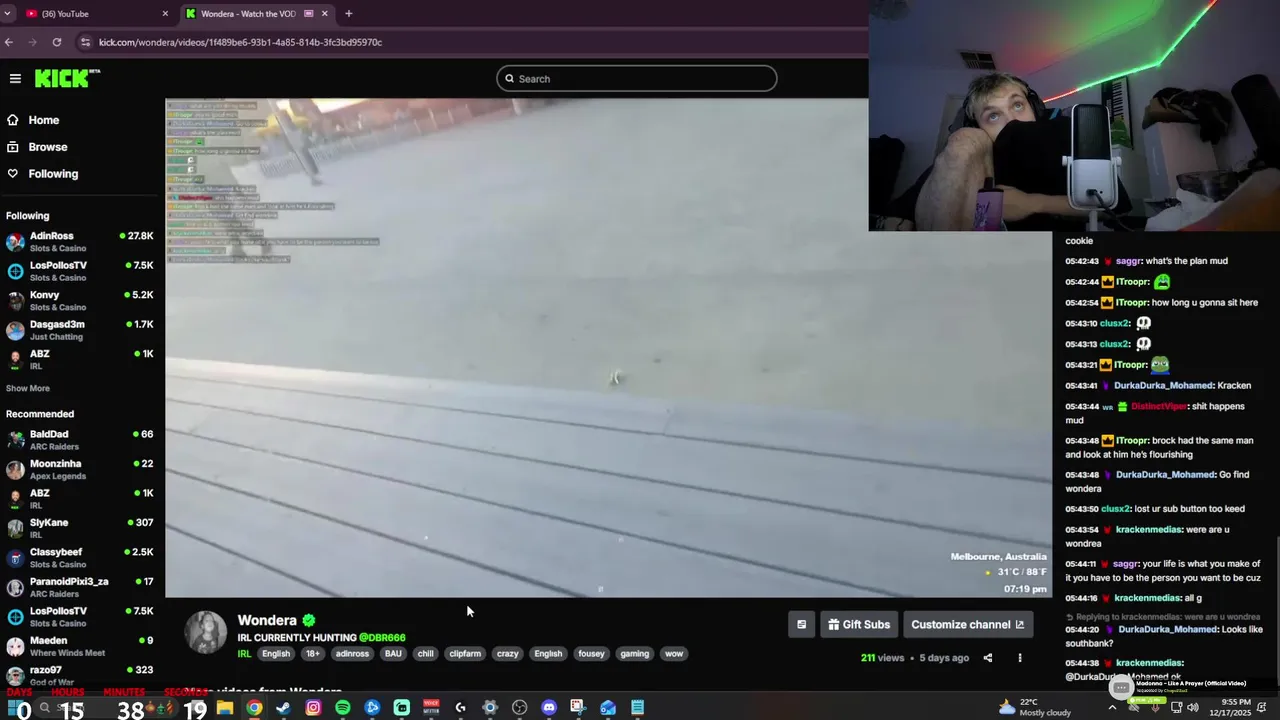Open a new browser tab
Viewport: 1280px width, 720px height.
pos(348,14)
